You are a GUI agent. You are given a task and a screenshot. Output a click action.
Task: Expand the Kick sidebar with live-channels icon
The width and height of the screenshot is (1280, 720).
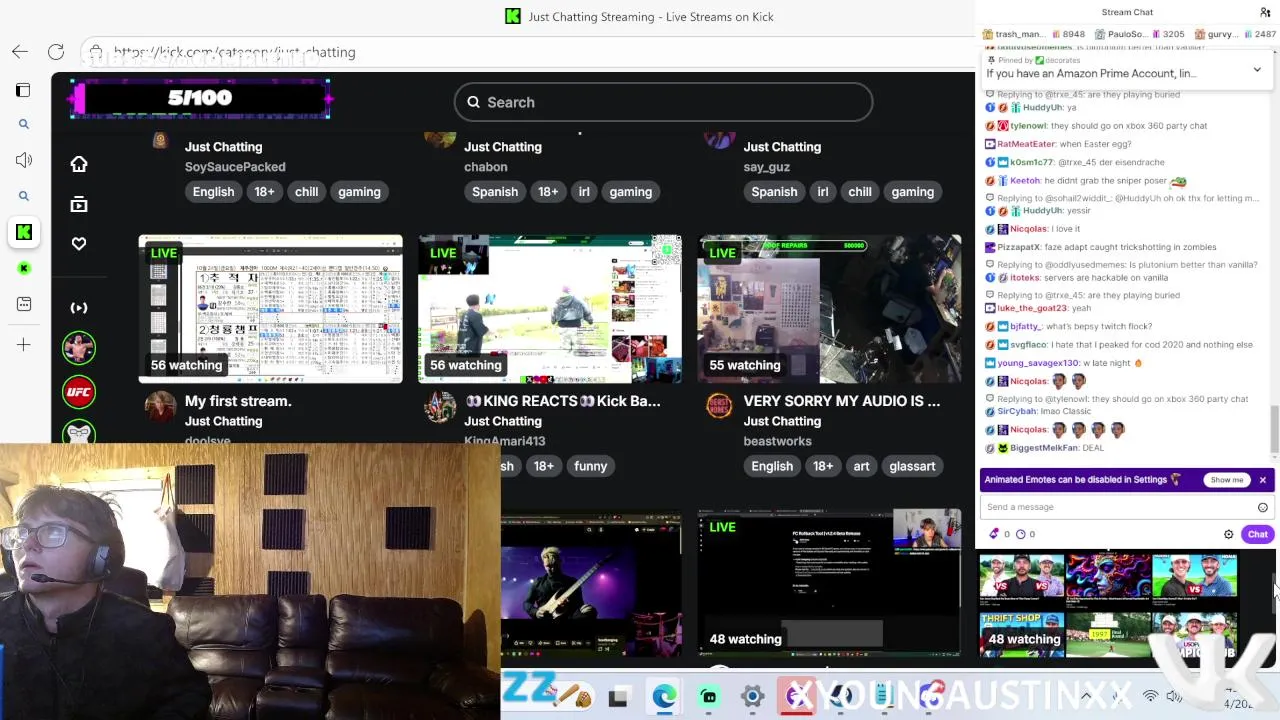[x=79, y=308]
